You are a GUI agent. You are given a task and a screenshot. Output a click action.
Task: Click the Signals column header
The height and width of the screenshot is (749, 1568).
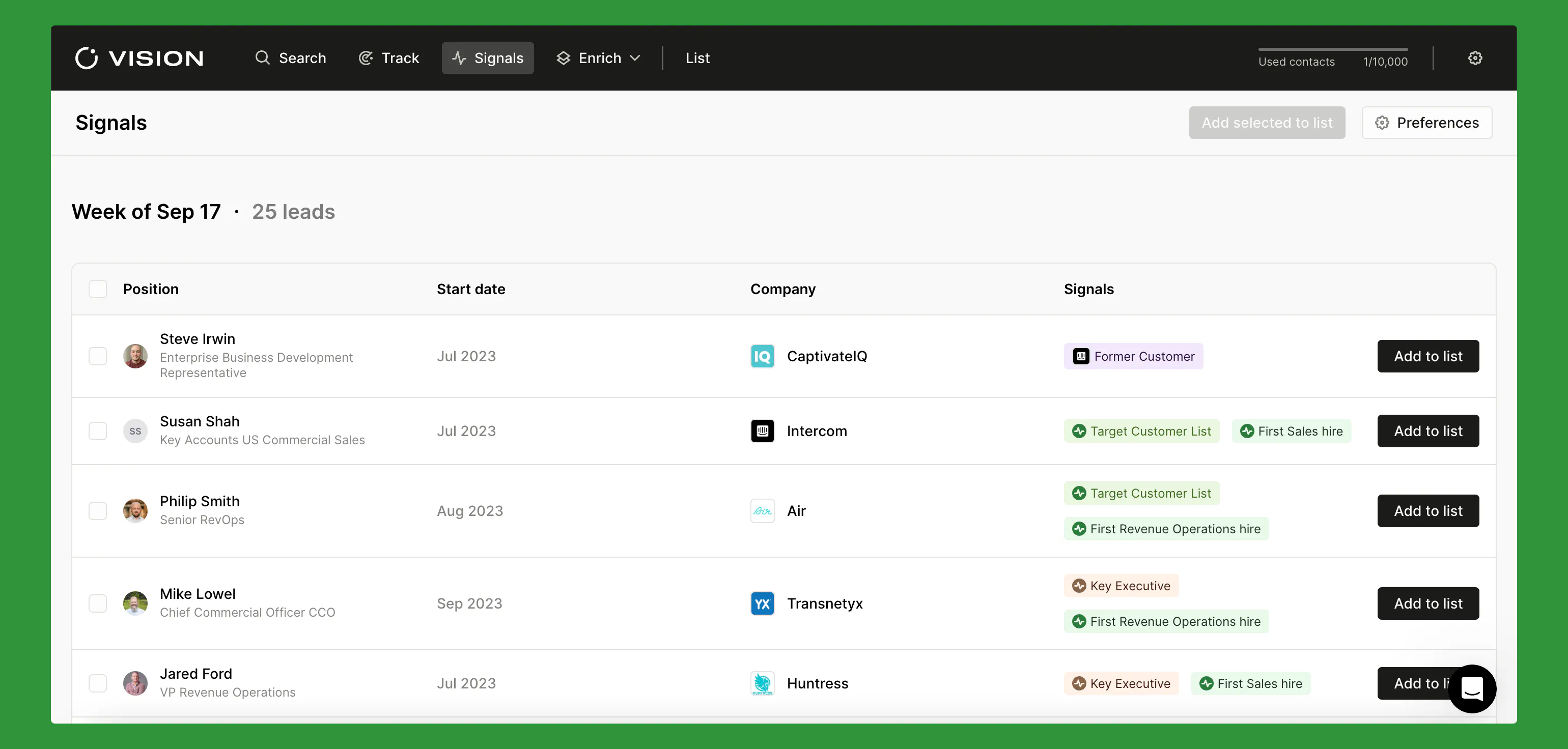pos(1088,289)
